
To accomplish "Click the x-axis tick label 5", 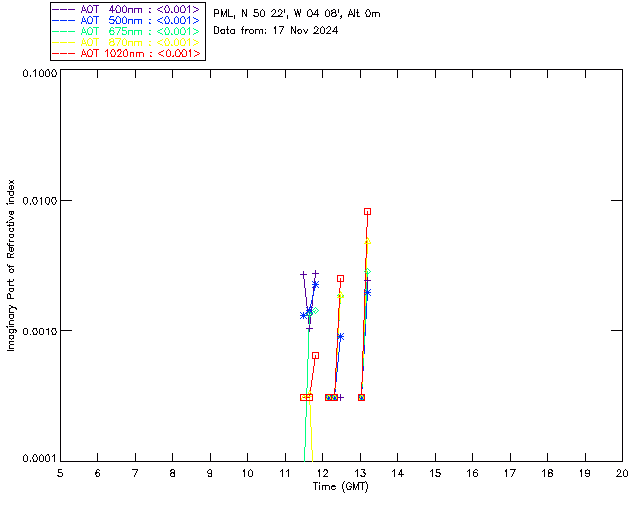I will [x=60, y=473].
